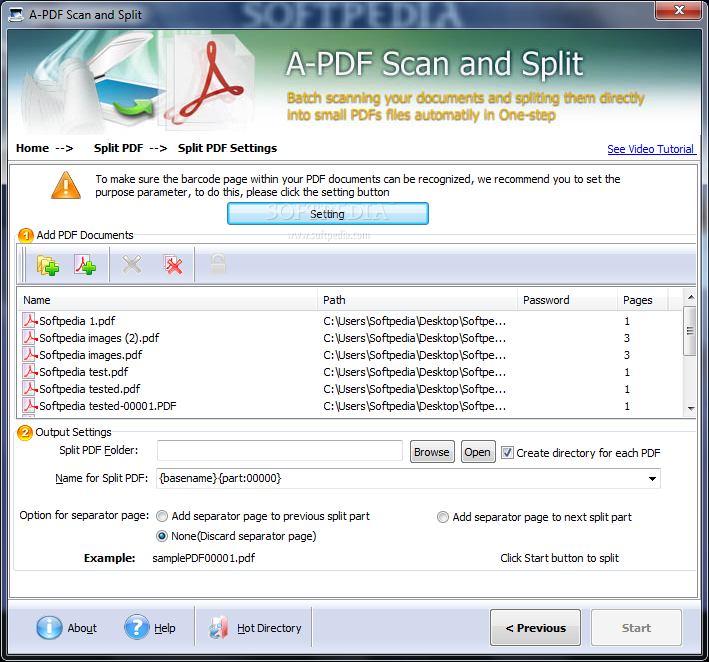Screen dimensions: 709x662
Task: Click the padlock password icon
Action: [x=218, y=264]
